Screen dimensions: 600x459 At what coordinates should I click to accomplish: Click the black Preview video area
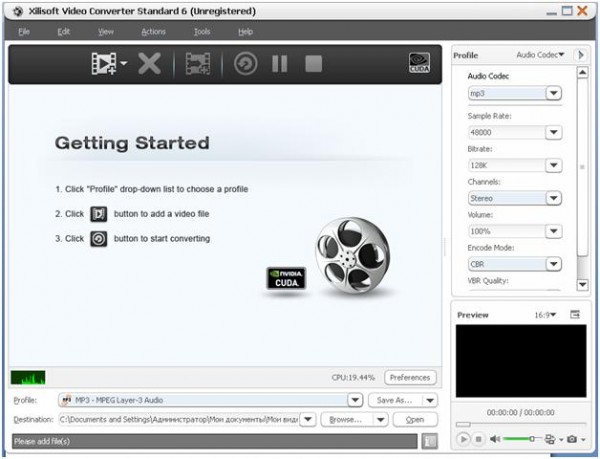[x=521, y=361]
